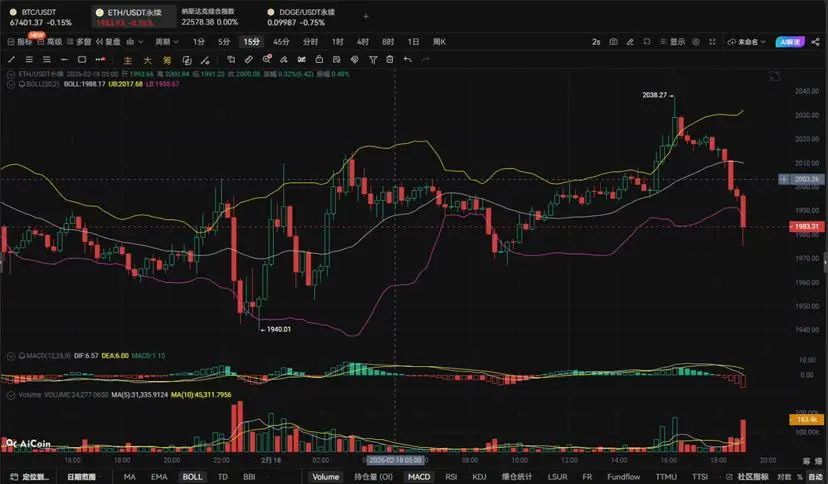Viewport: 828px width, 484px height.
Task: Click the 2003.26 price axis plus marker
Action: 784,179
